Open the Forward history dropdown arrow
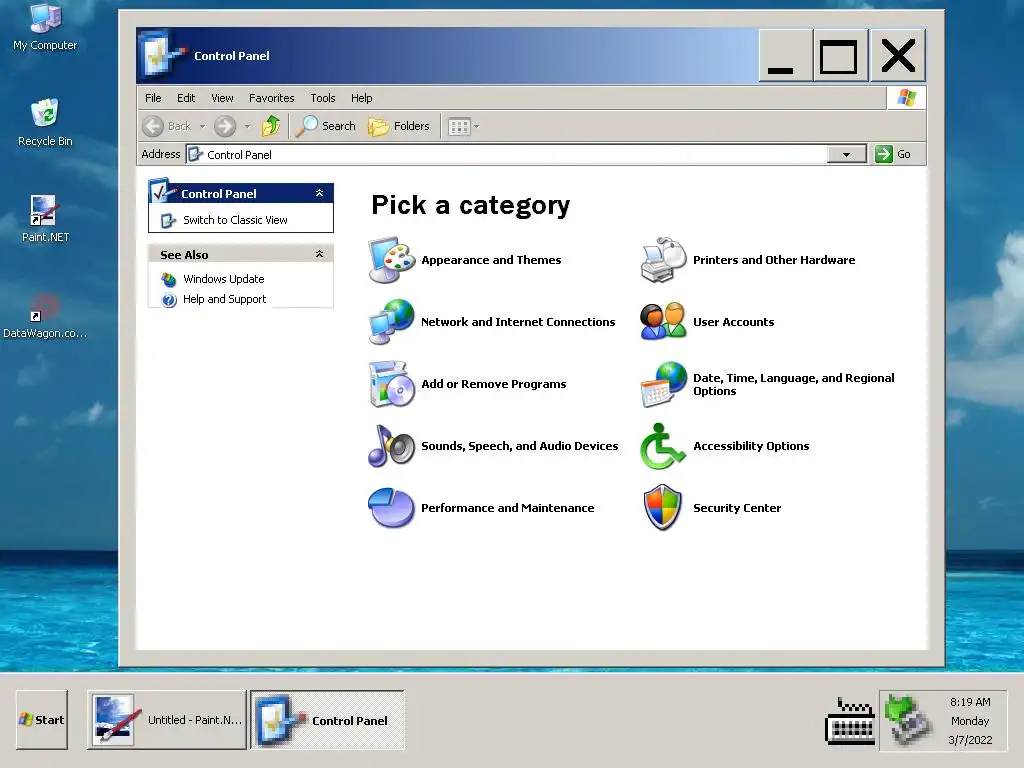The height and width of the screenshot is (768, 1024). [x=248, y=126]
